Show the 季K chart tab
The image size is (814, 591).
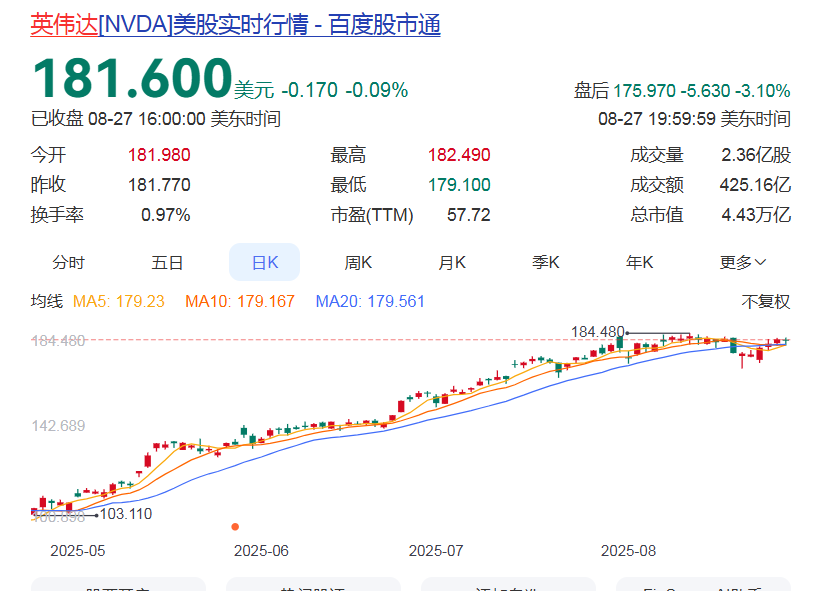546,262
